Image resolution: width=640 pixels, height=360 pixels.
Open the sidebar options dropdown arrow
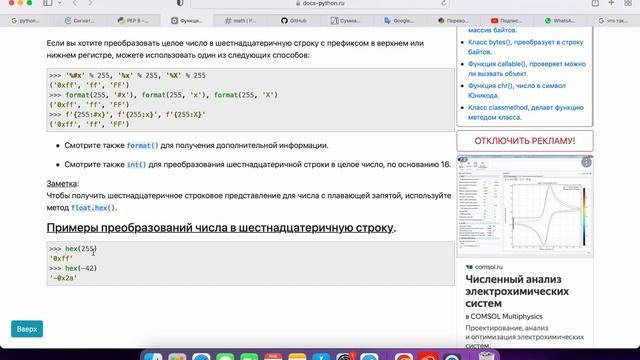60,3
